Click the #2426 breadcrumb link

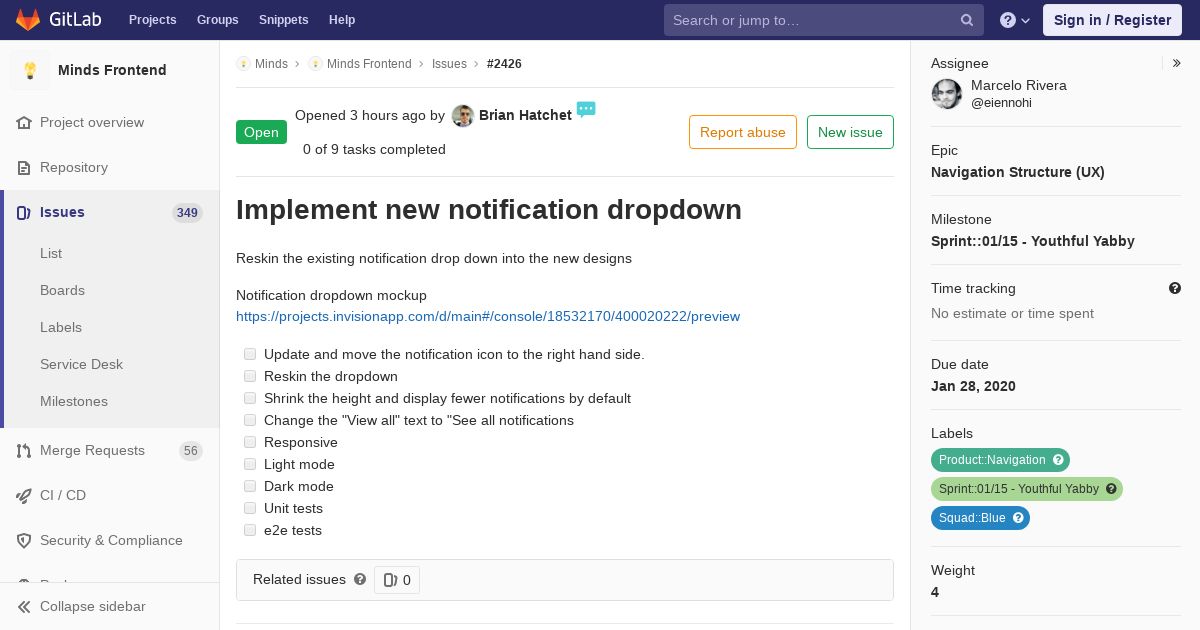click(x=504, y=64)
